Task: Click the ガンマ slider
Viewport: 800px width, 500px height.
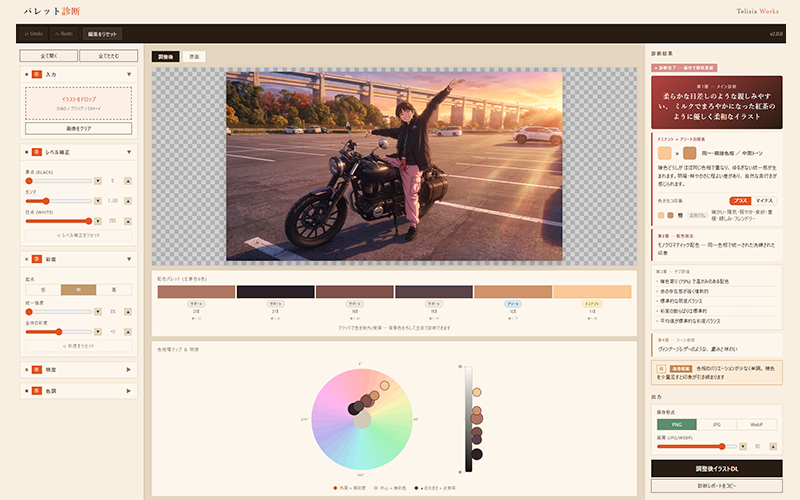Action: pos(59,201)
